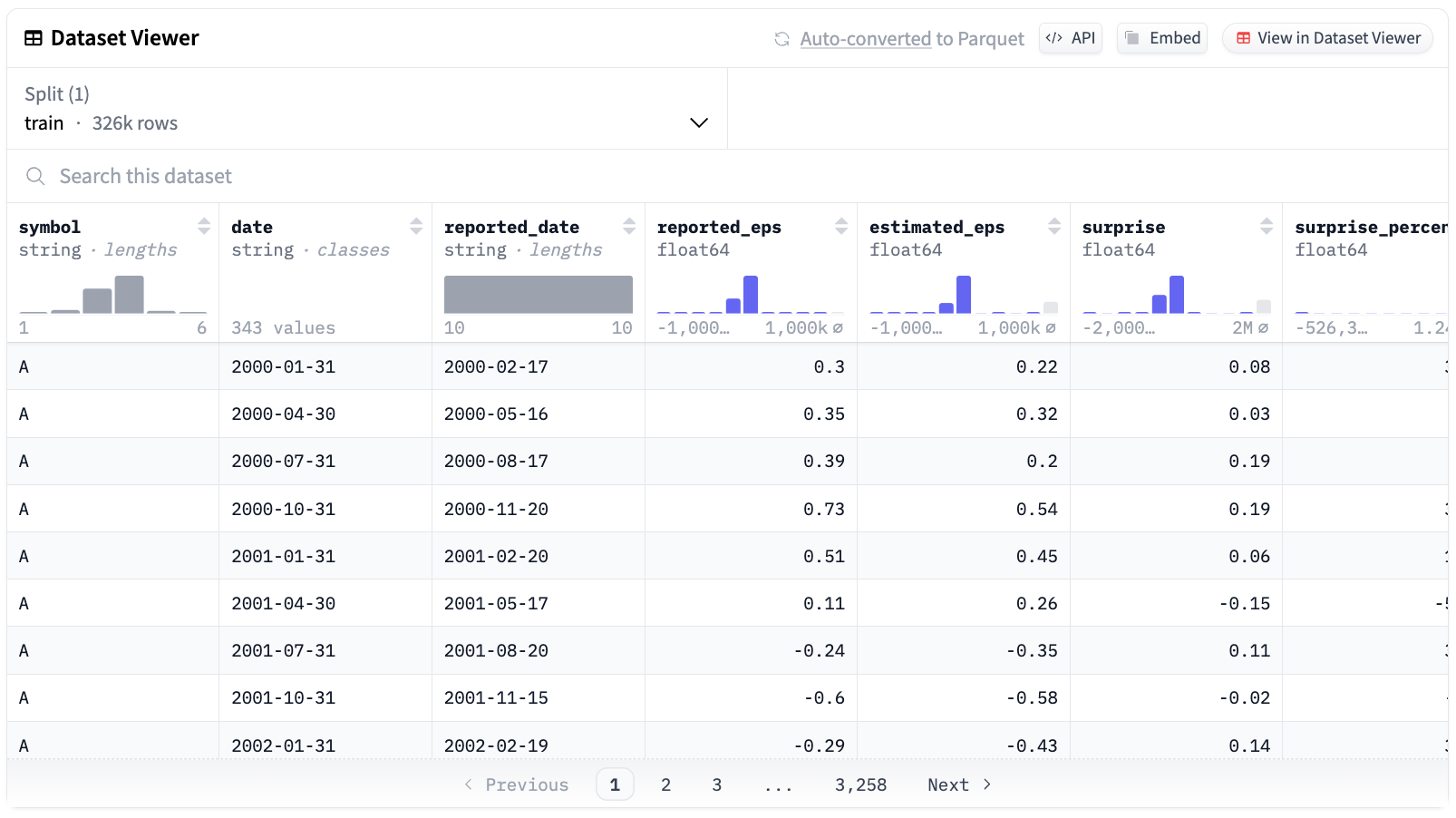Click the grid table icon beside Dataset Viewer title

point(33,37)
